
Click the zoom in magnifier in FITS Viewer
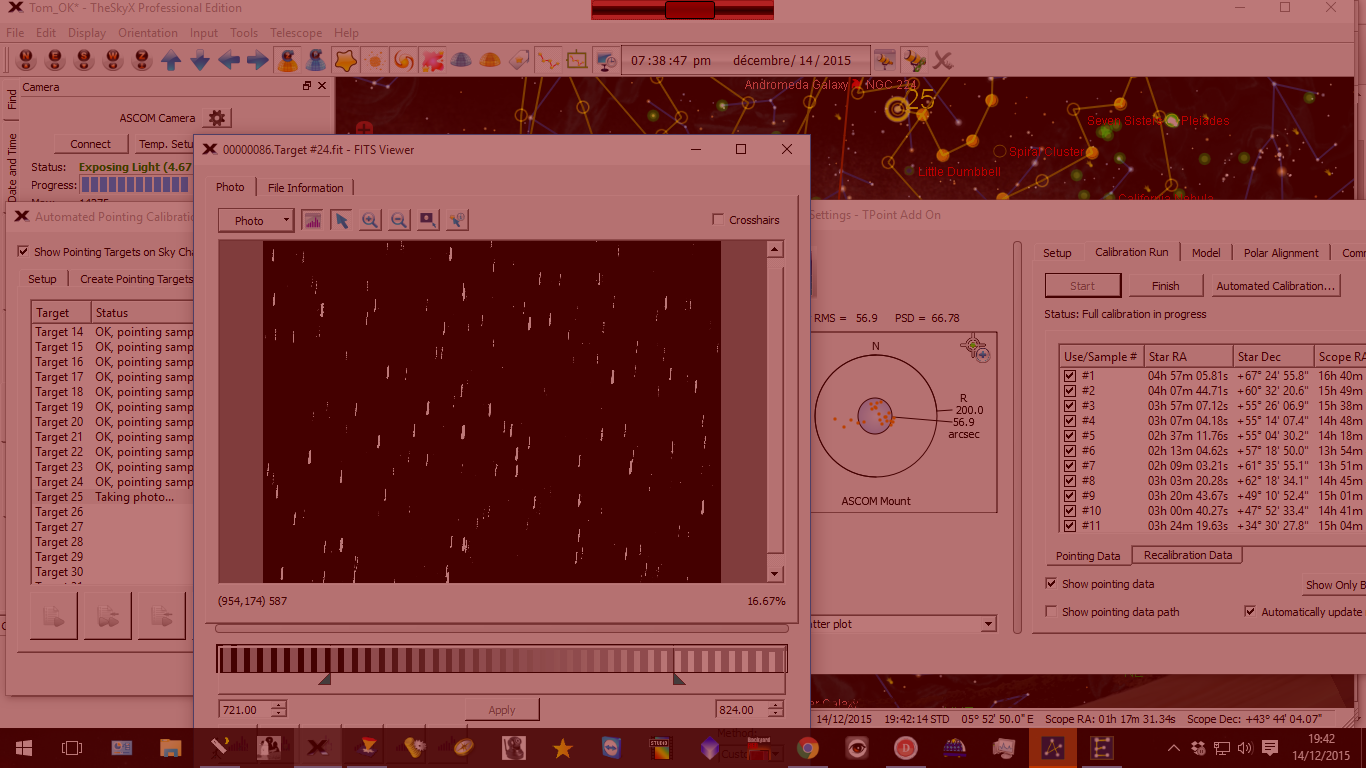click(370, 220)
